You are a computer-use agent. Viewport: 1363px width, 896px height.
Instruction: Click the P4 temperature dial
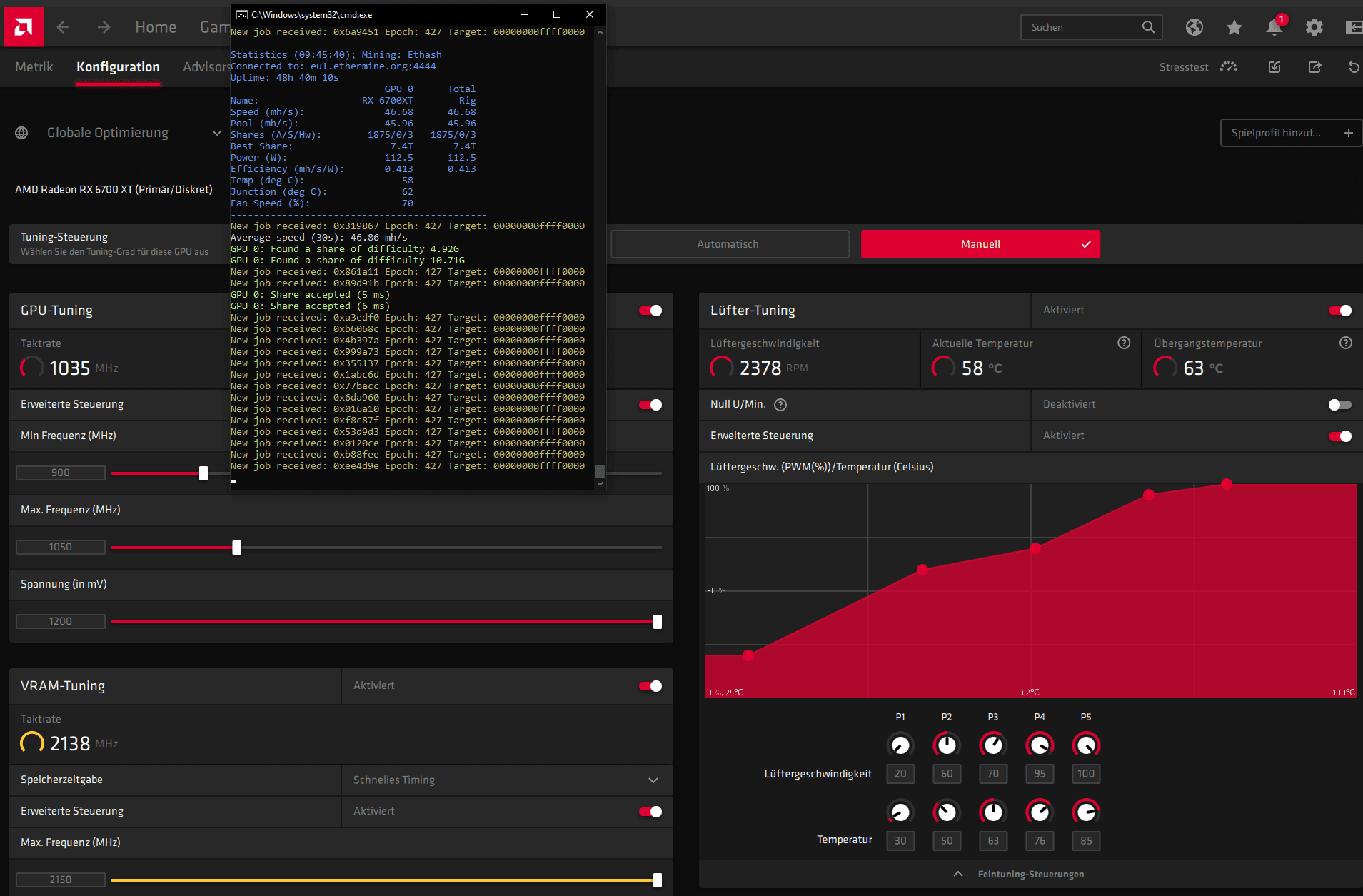point(1040,812)
